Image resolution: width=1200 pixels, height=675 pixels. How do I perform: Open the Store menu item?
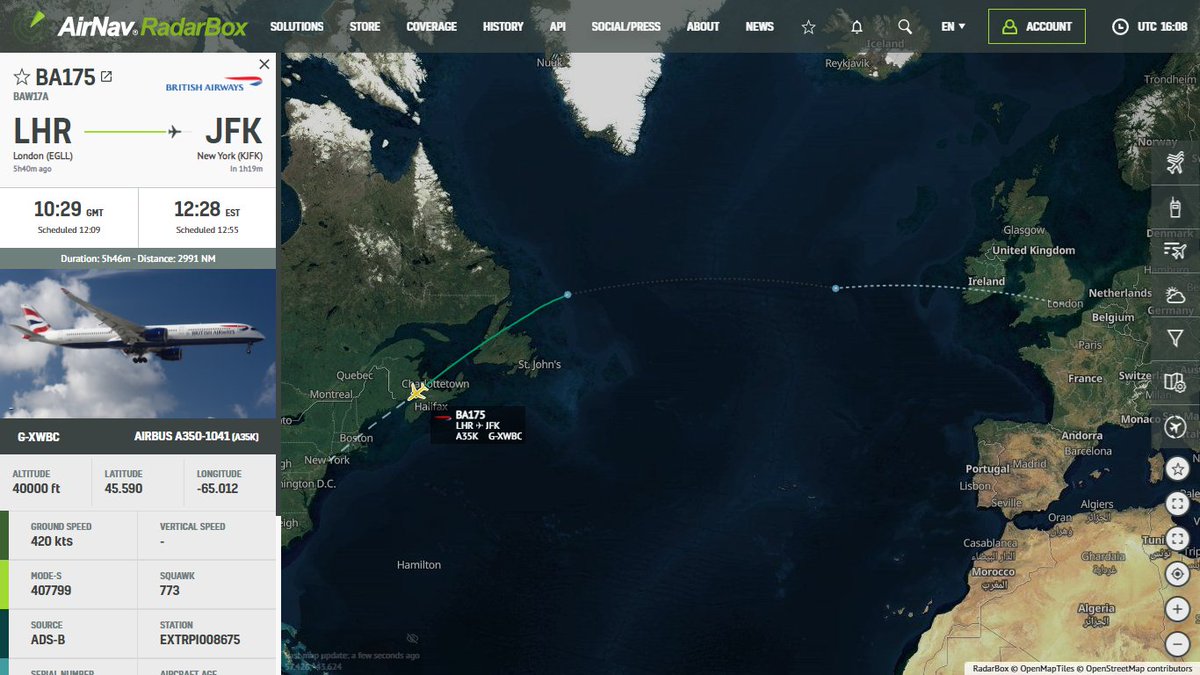pos(365,27)
